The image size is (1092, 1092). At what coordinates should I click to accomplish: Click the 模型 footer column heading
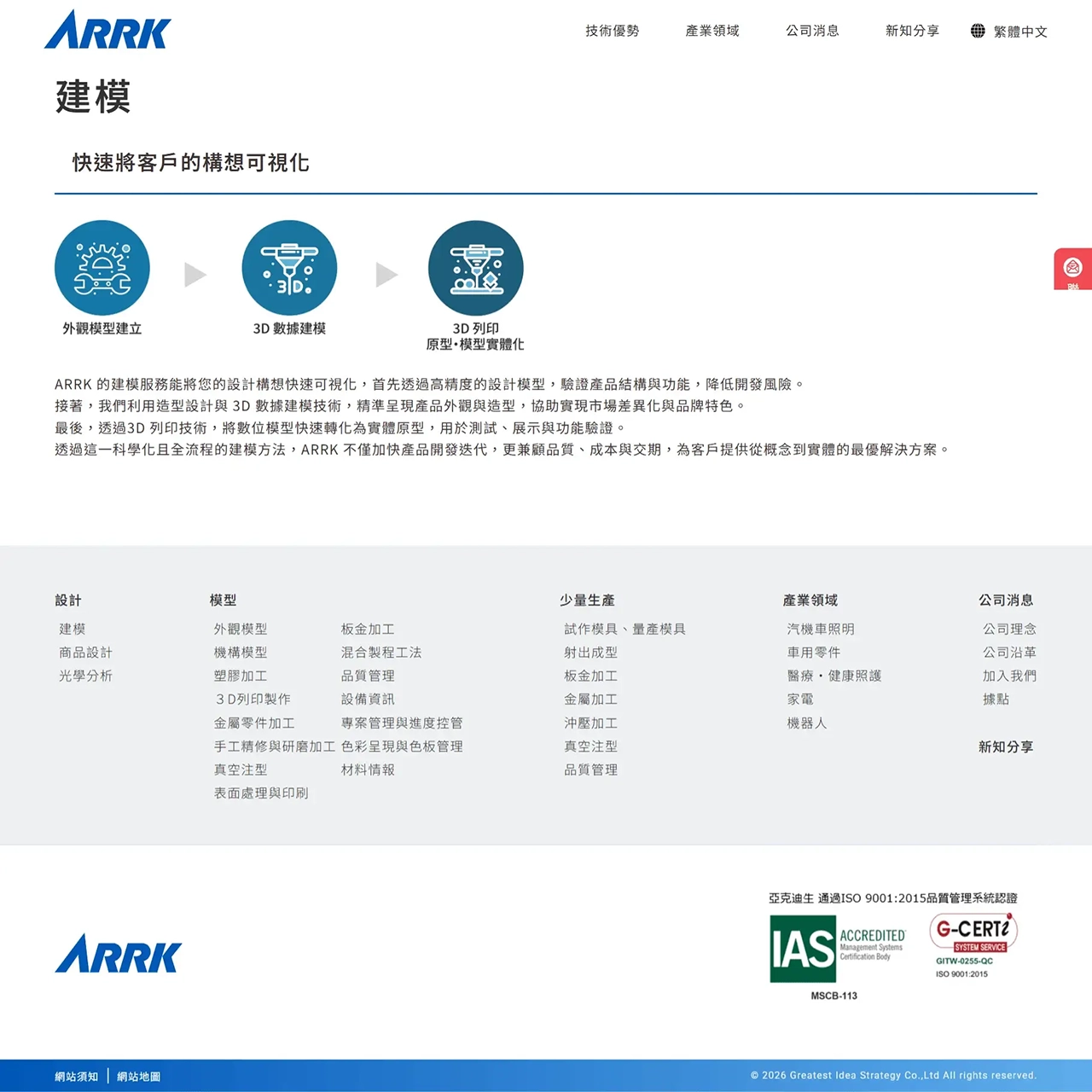224,601
